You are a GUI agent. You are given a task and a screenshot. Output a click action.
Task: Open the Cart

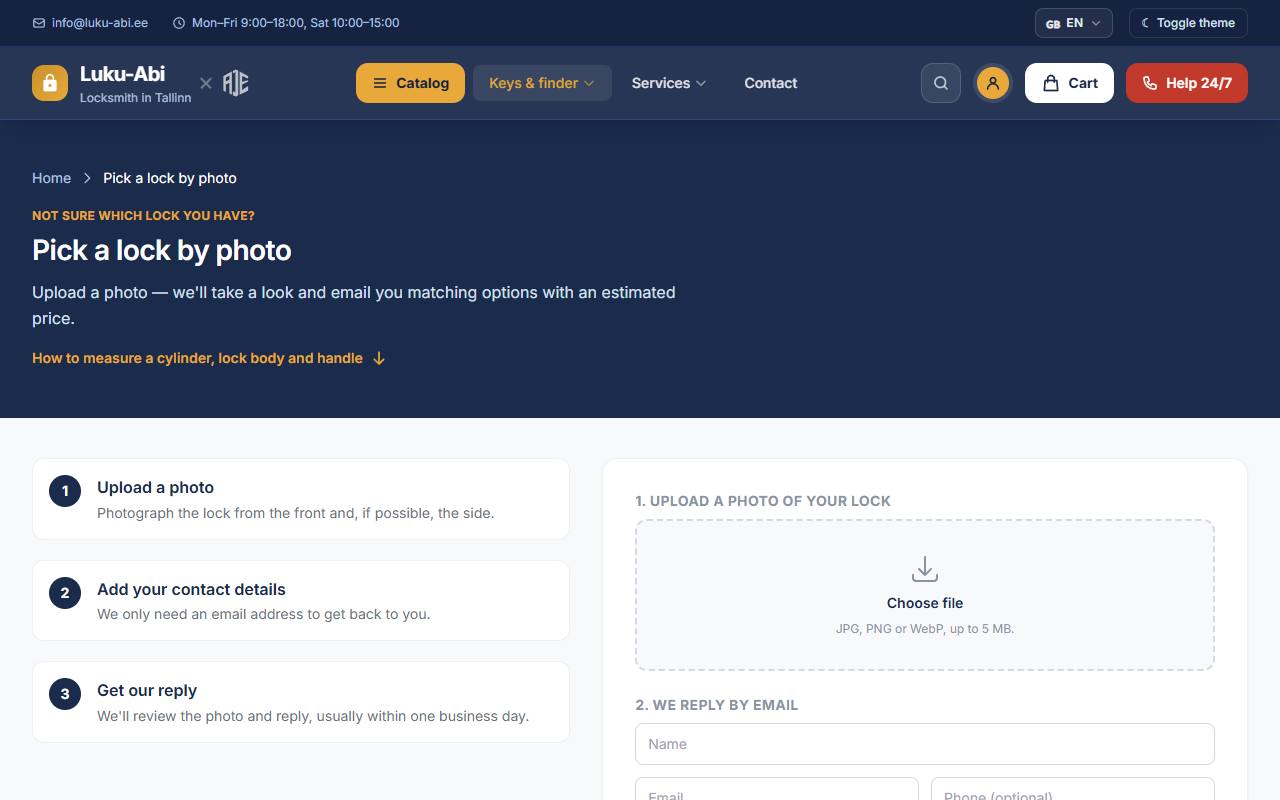[x=1069, y=83]
